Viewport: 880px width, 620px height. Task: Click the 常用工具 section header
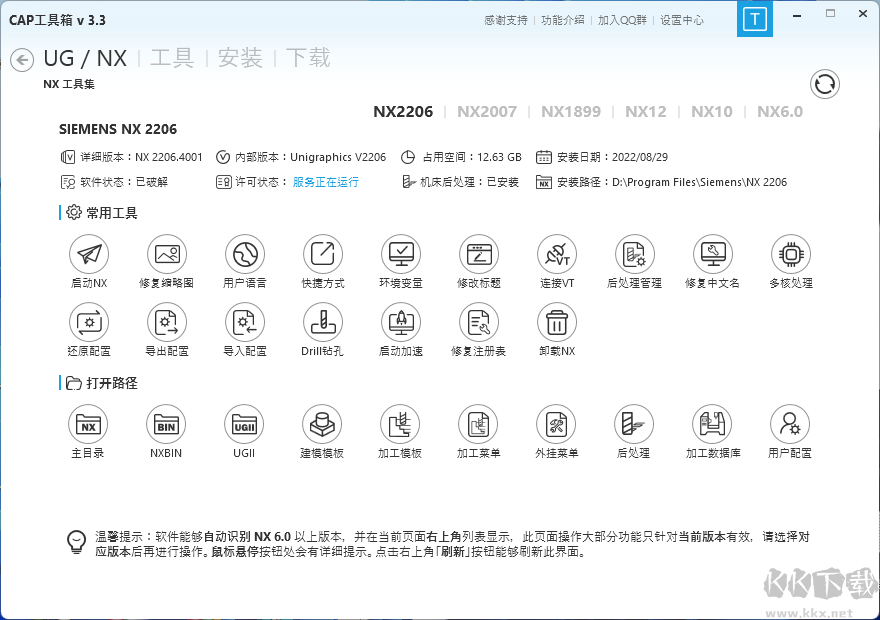111,213
